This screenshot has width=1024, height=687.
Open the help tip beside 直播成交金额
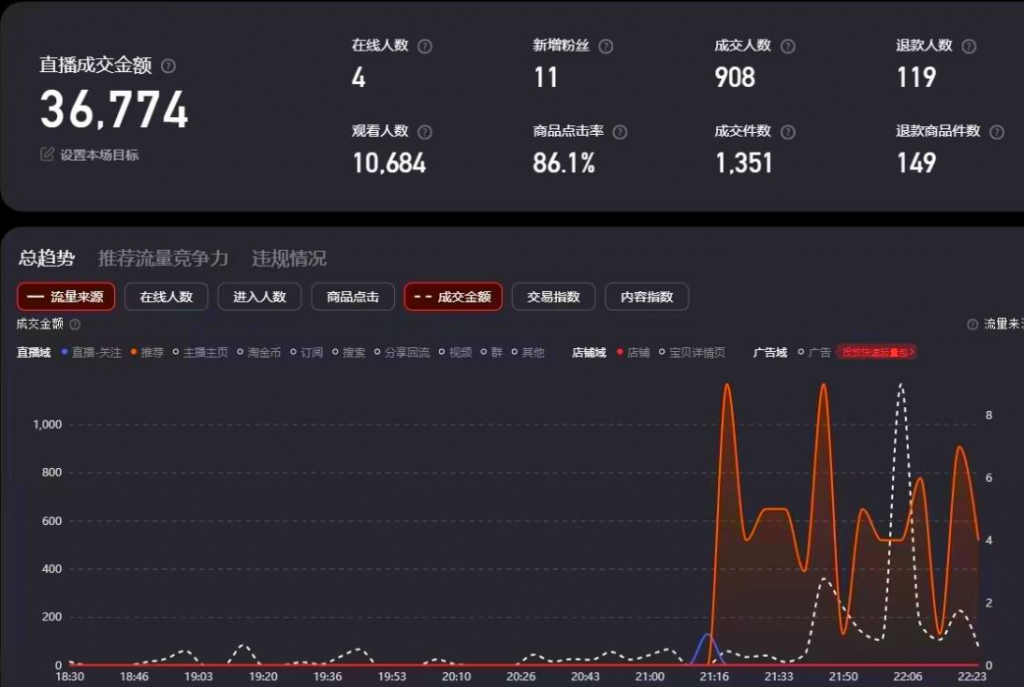coord(170,66)
